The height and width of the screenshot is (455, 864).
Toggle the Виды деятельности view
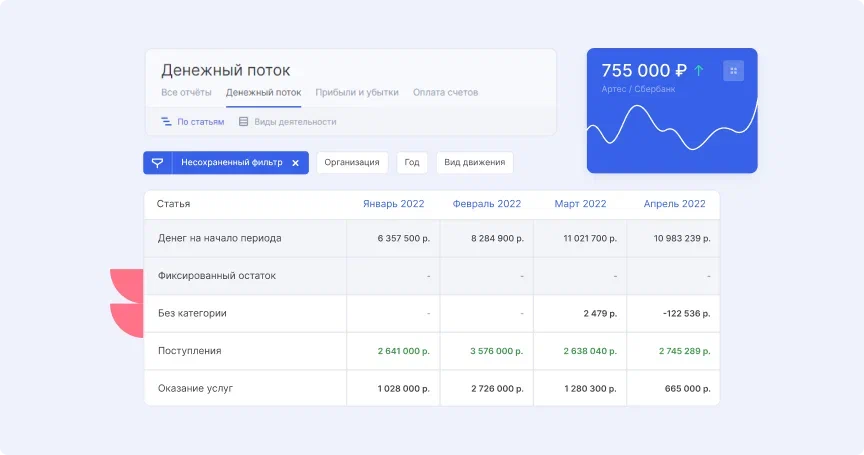coord(295,122)
